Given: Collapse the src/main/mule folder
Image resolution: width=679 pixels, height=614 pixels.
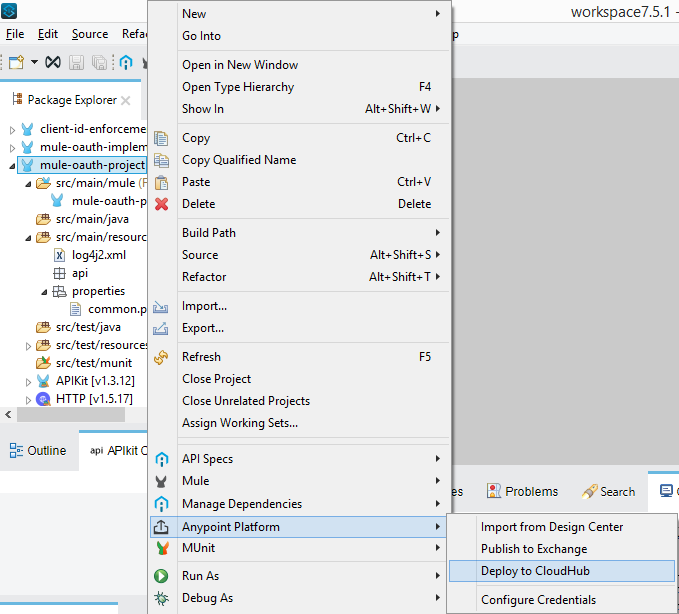Looking at the screenshot, I should tap(28, 184).
